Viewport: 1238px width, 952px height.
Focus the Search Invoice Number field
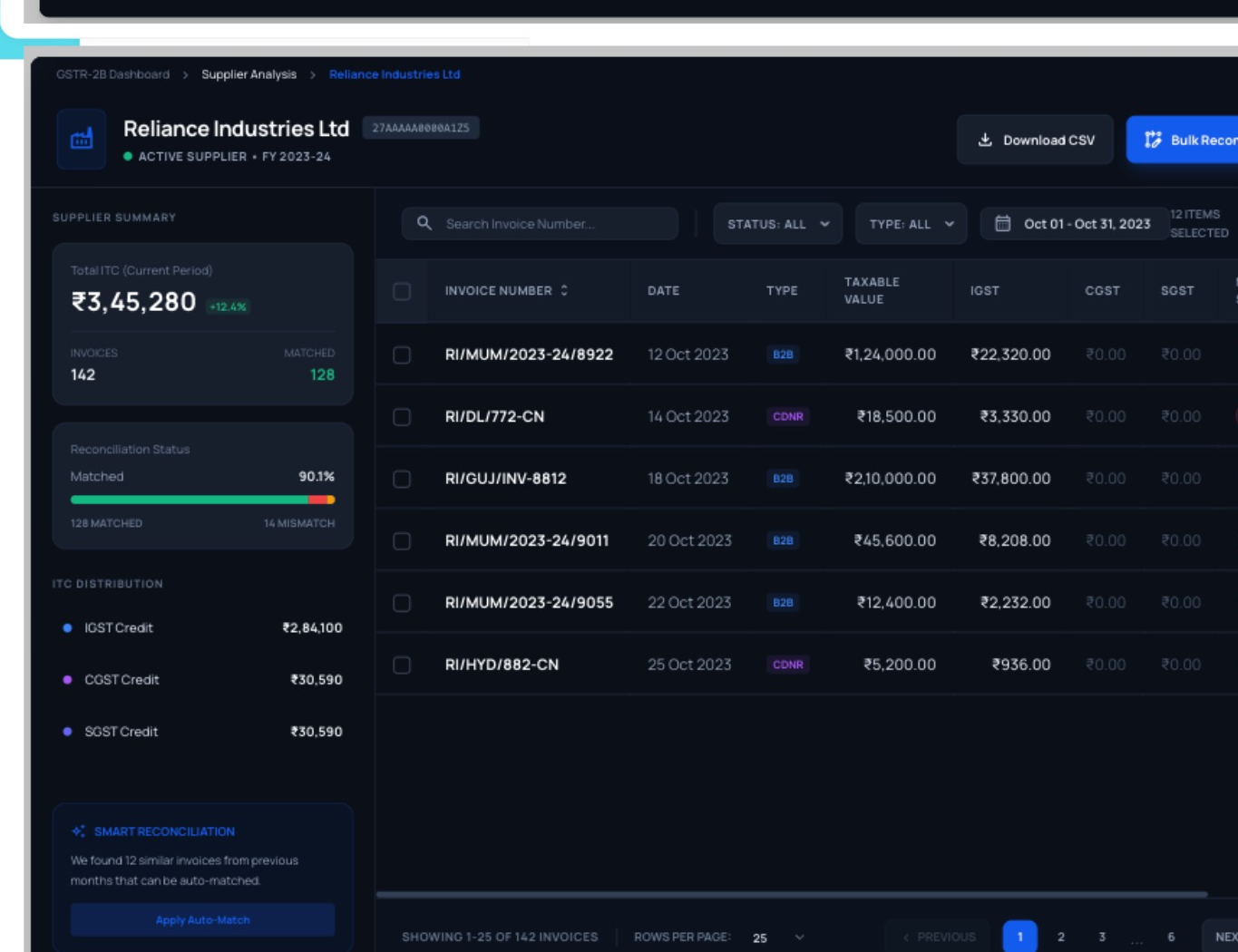tap(540, 224)
